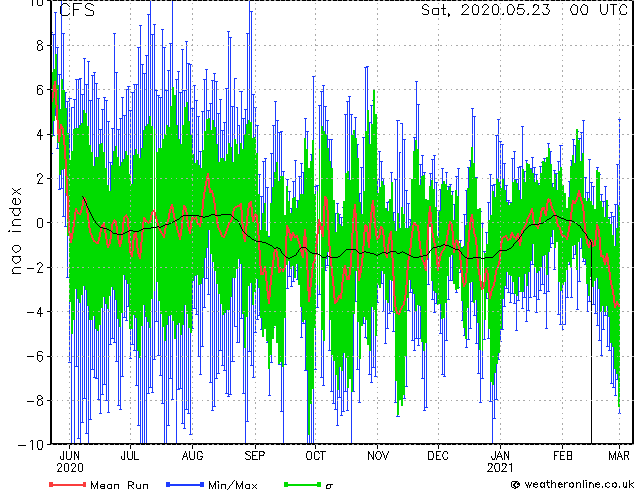Screen dimensions: 634x490
Task: Click the 'nao index' axis title
Action: [15, 230]
